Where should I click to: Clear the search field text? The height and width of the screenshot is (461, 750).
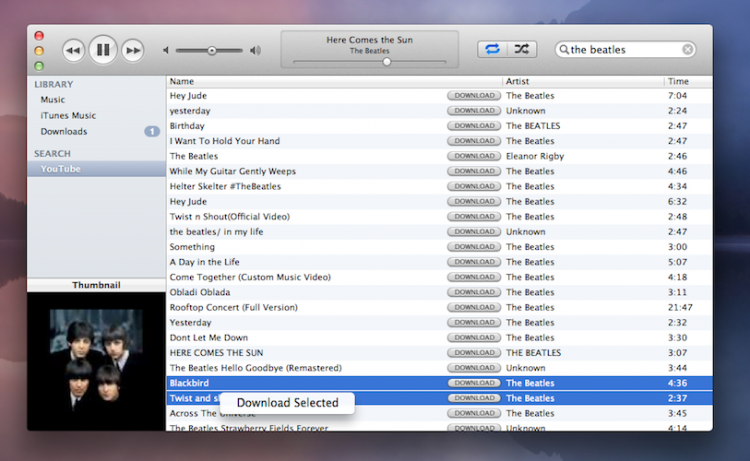pos(687,50)
